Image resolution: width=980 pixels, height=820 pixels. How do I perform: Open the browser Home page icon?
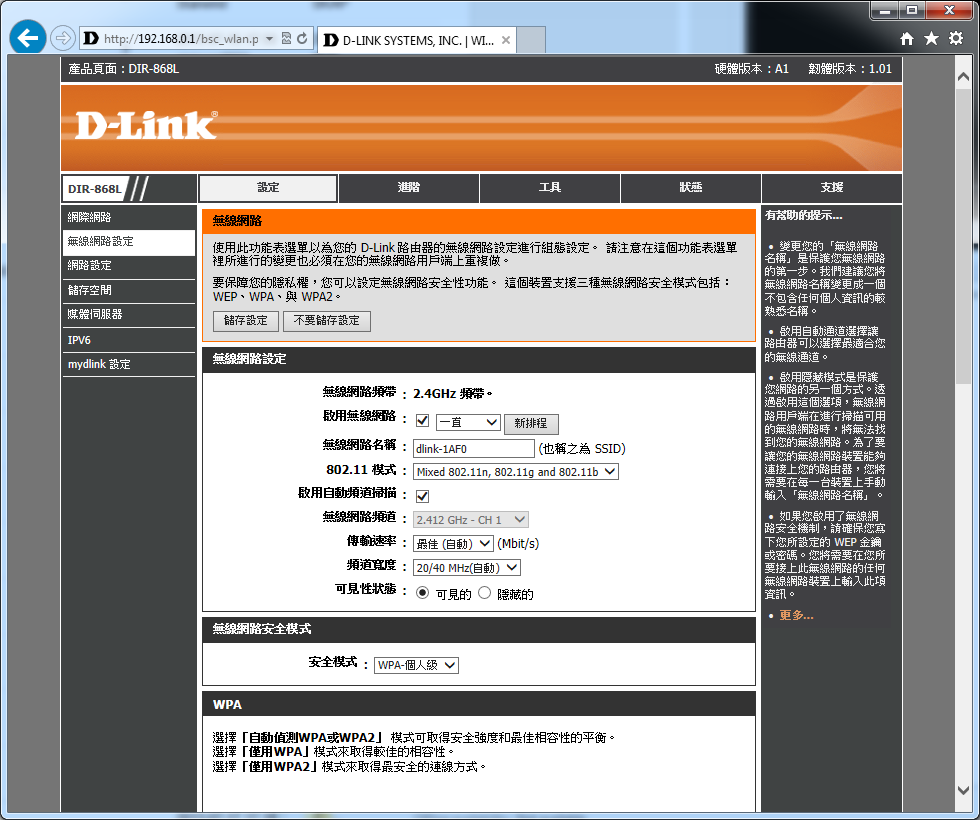907,38
